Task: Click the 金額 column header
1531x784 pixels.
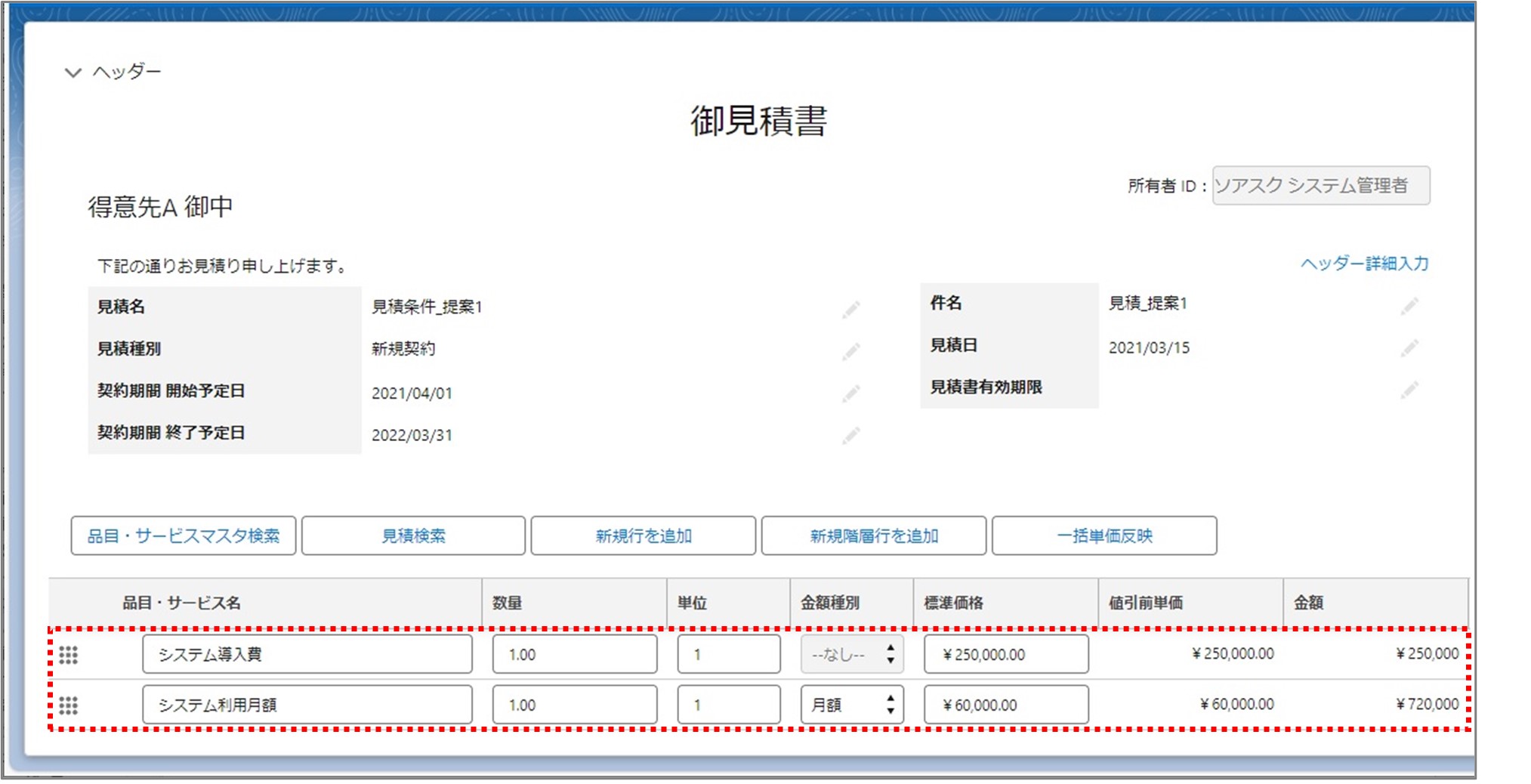Action: [x=1308, y=603]
